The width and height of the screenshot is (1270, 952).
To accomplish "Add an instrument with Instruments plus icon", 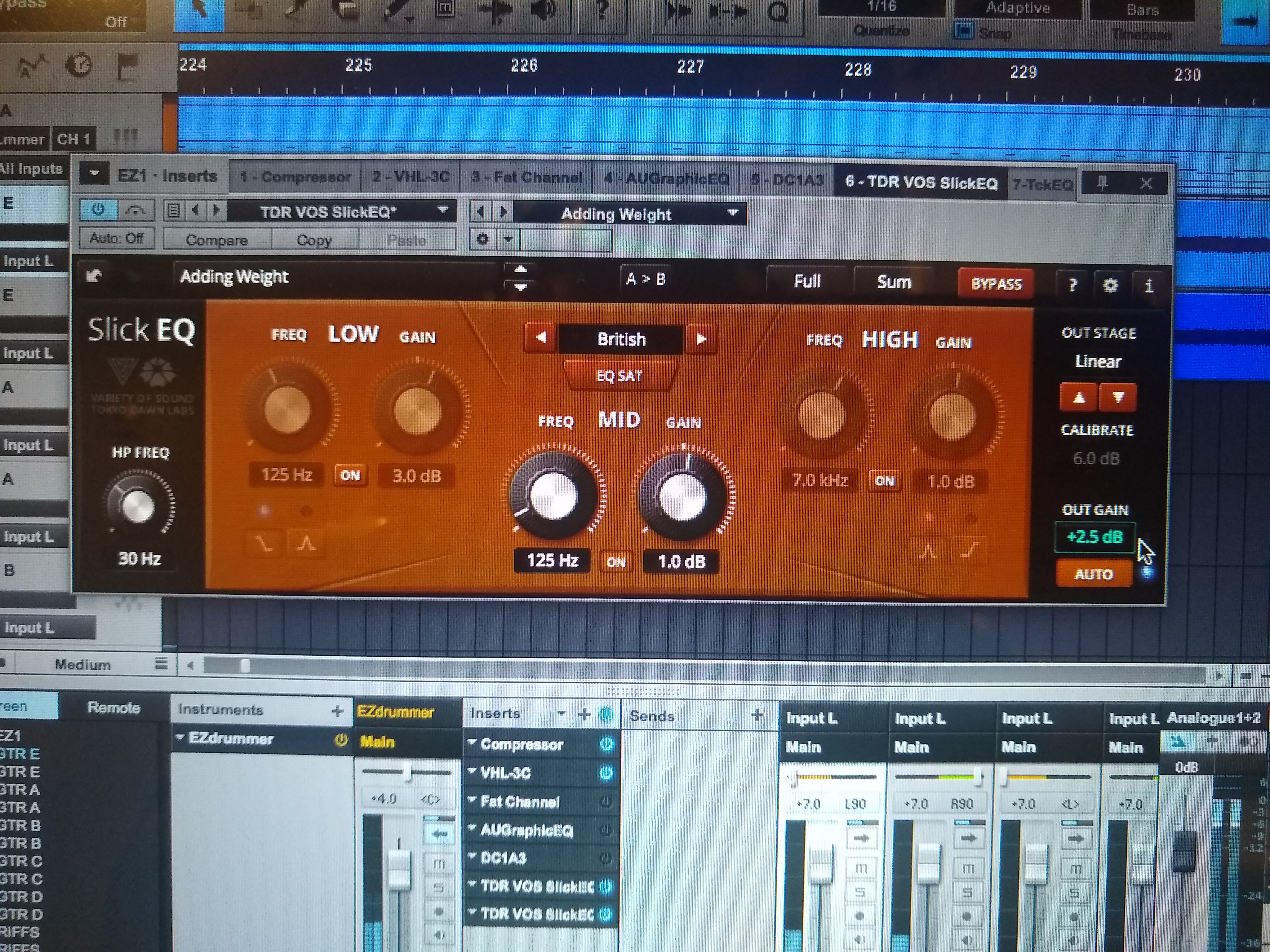I will pos(337,712).
